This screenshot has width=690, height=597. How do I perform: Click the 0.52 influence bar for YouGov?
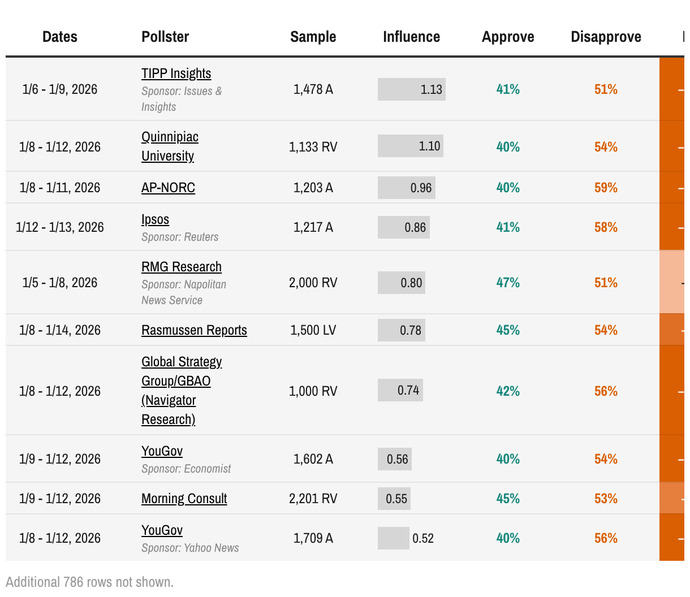[x=393, y=538]
